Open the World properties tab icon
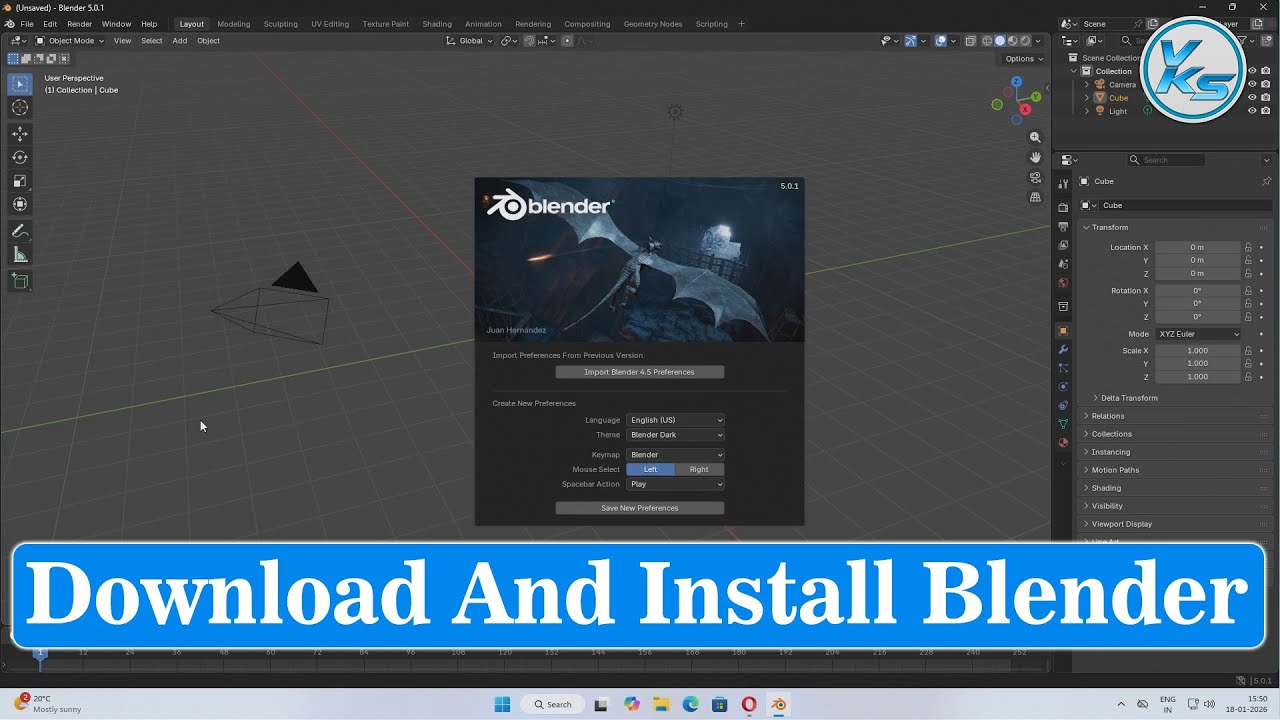1280x720 pixels. tap(1063, 283)
